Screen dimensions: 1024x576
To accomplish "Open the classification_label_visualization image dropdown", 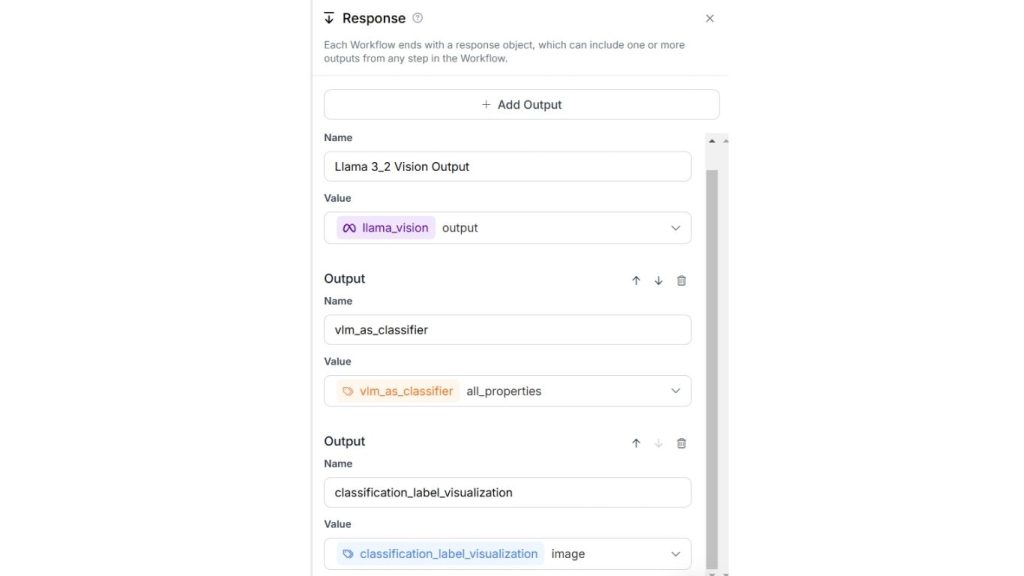I will 675,554.
